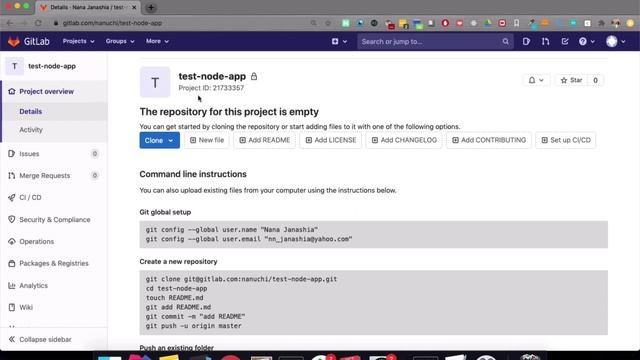Click test-node-app project name in sidebar
Screen dimensions: 640x360
pos(52,66)
